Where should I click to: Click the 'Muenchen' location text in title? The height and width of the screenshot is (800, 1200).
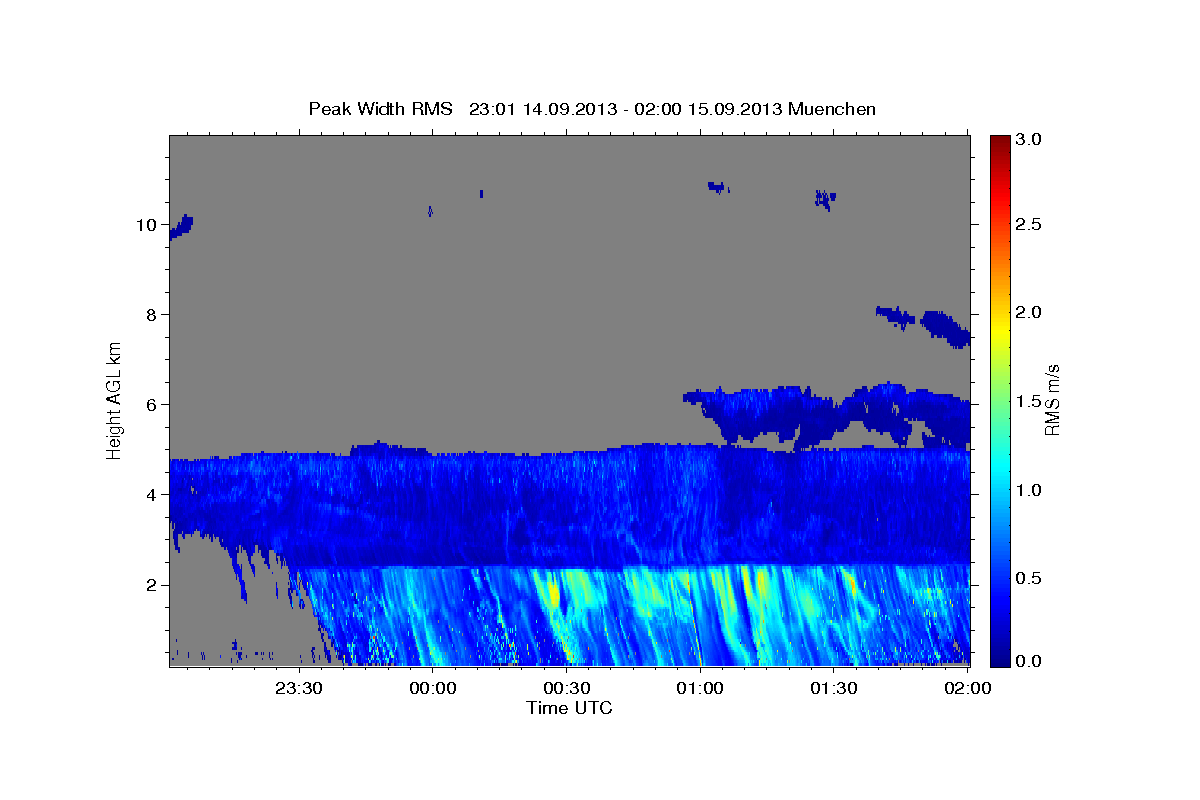click(832, 109)
